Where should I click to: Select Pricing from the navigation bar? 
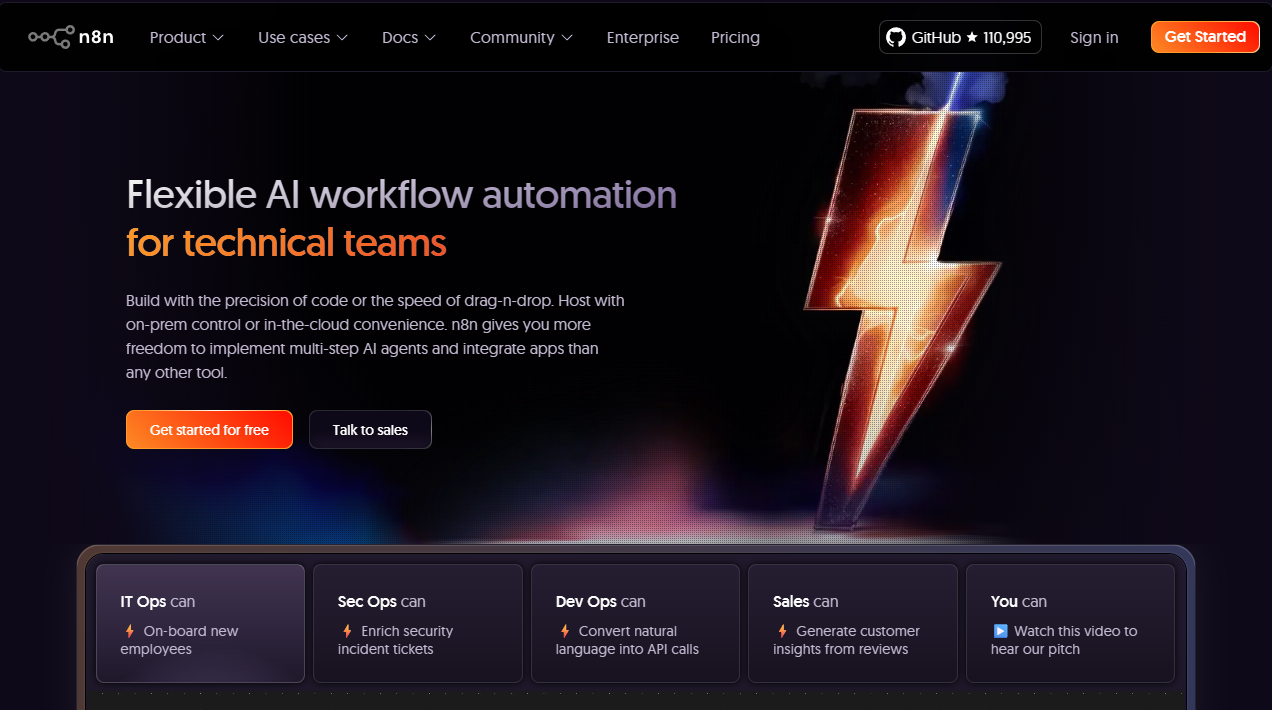point(735,37)
